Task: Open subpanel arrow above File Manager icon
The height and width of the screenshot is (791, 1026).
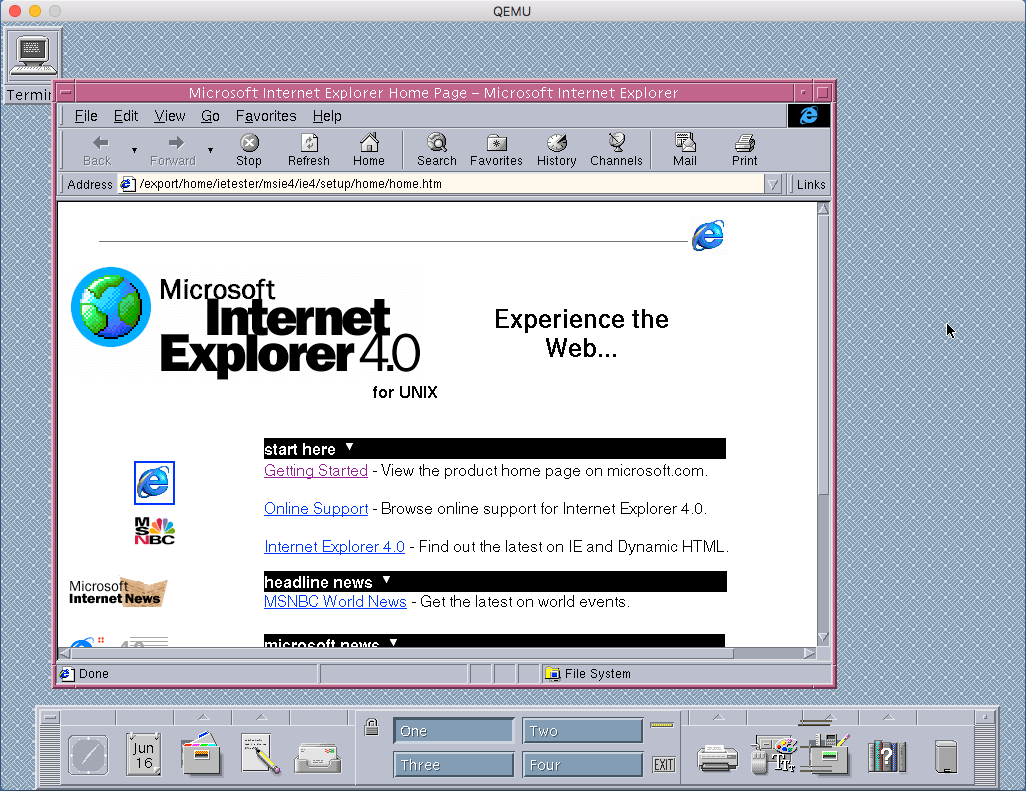Action: click(x=203, y=717)
